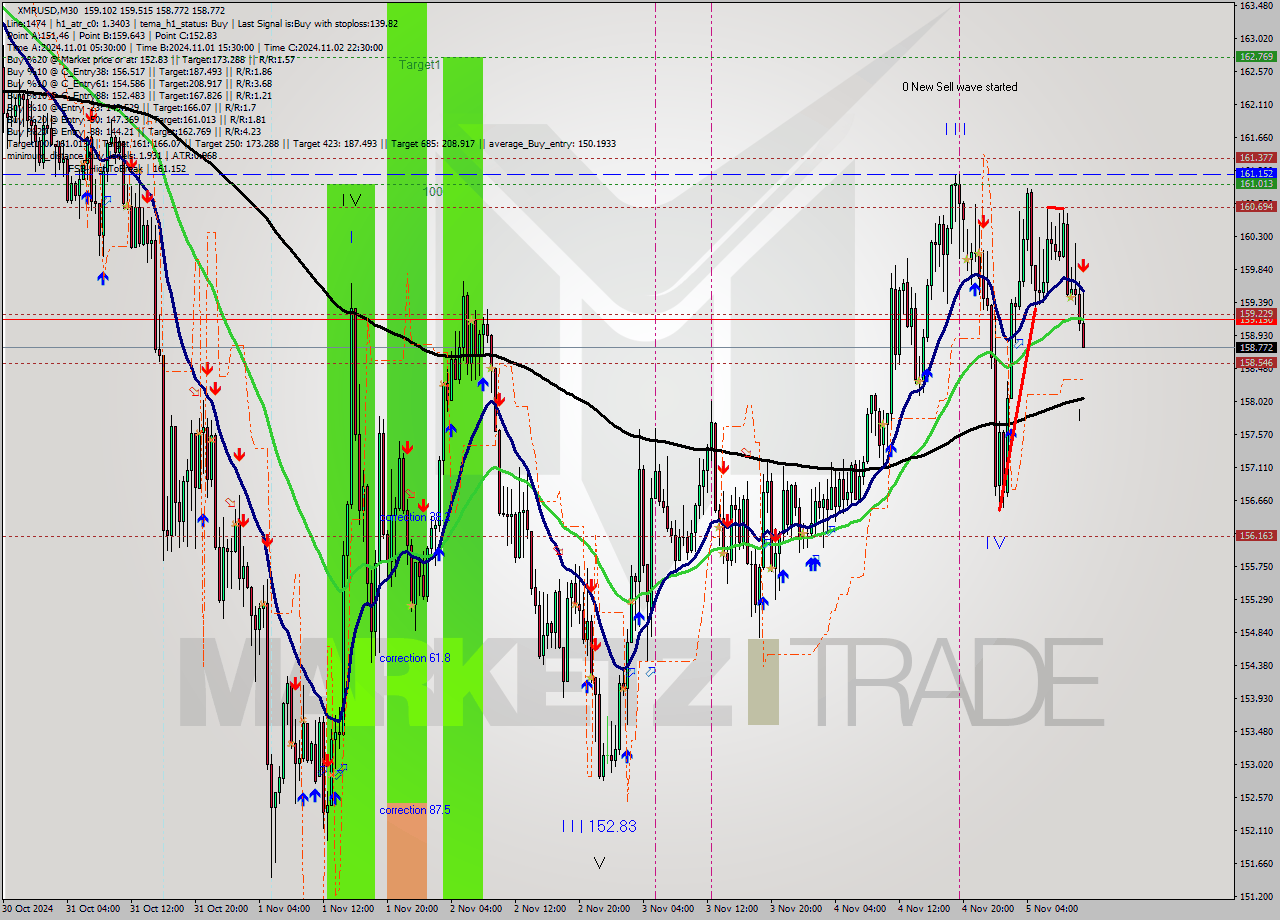Screen dimensions: 1280x920
Task: Click the 162.769 green price tag
Action: tap(1255, 57)
